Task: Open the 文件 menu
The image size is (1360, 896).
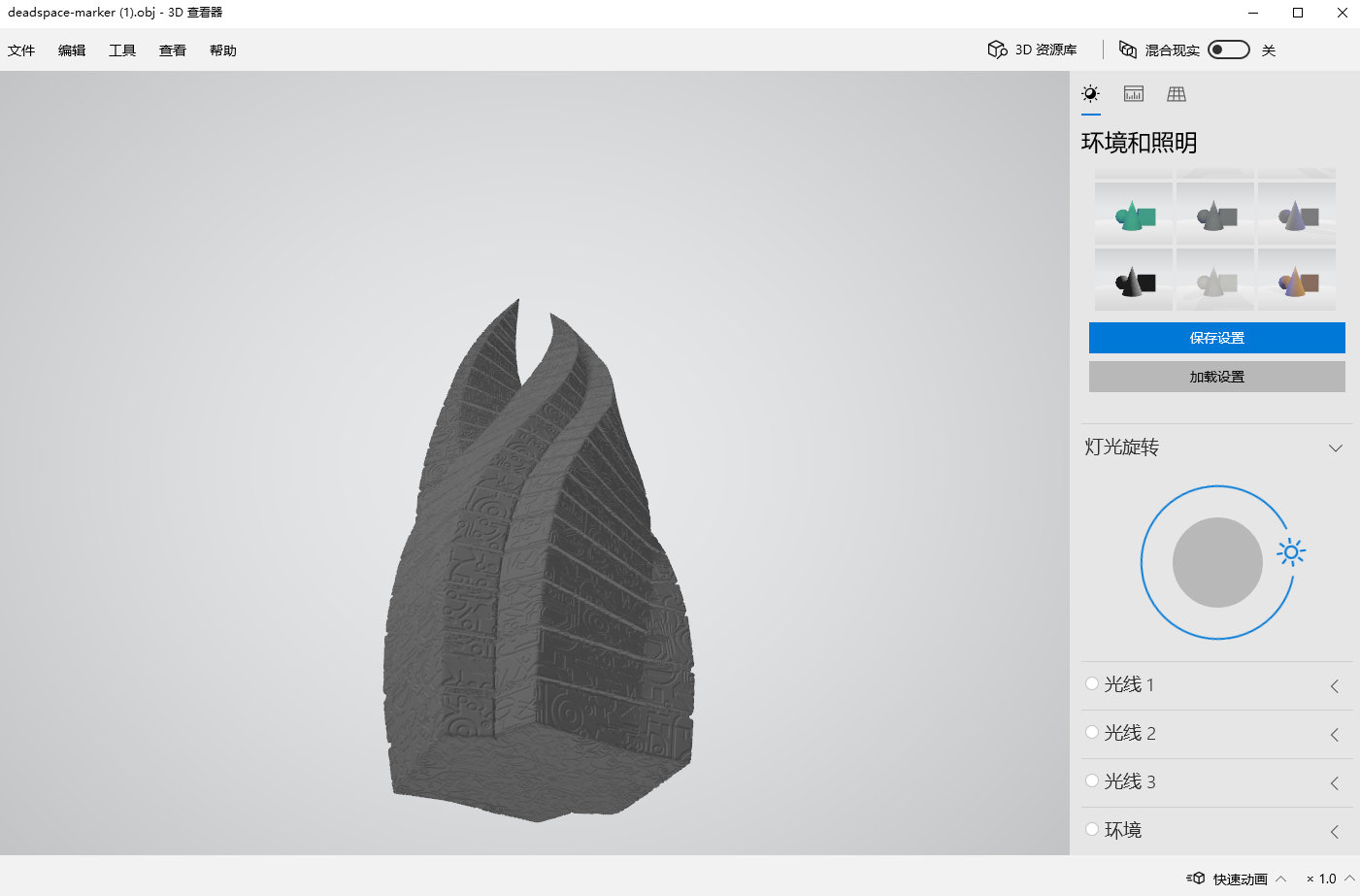Action: (21, 50)
